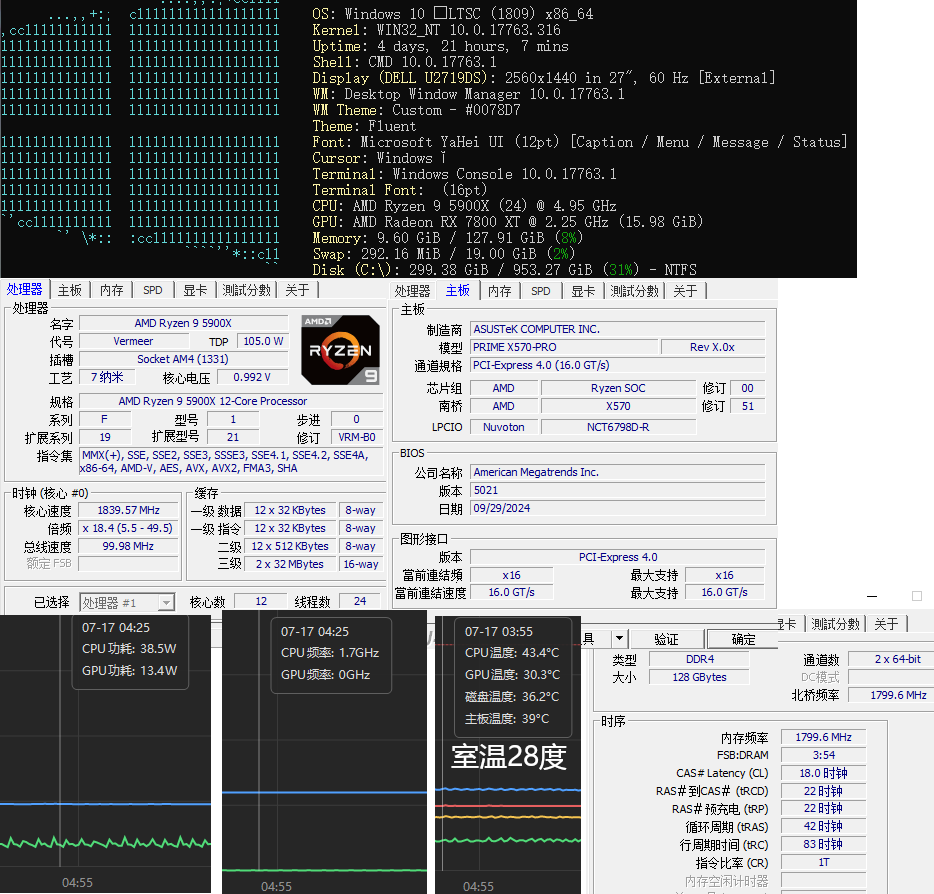Image resolution: width=934 pixels, height=894 pixels.
Task: Click the AMD Ryzen 9 logo image
Action: pyautogui.click(x=340, y=350)
